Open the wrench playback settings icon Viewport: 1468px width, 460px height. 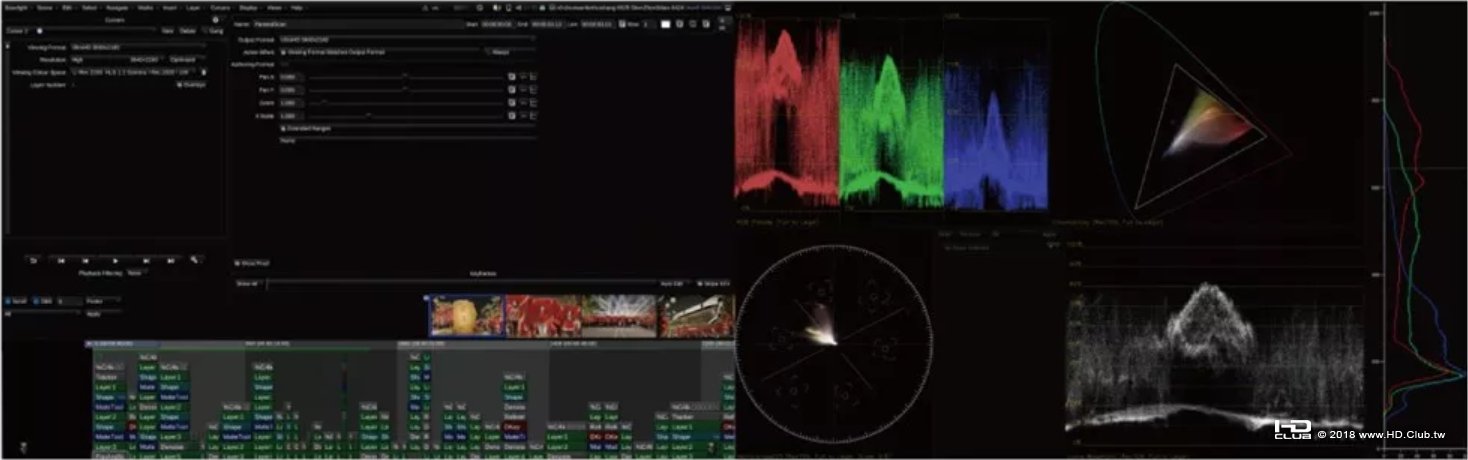coord(194,260)
